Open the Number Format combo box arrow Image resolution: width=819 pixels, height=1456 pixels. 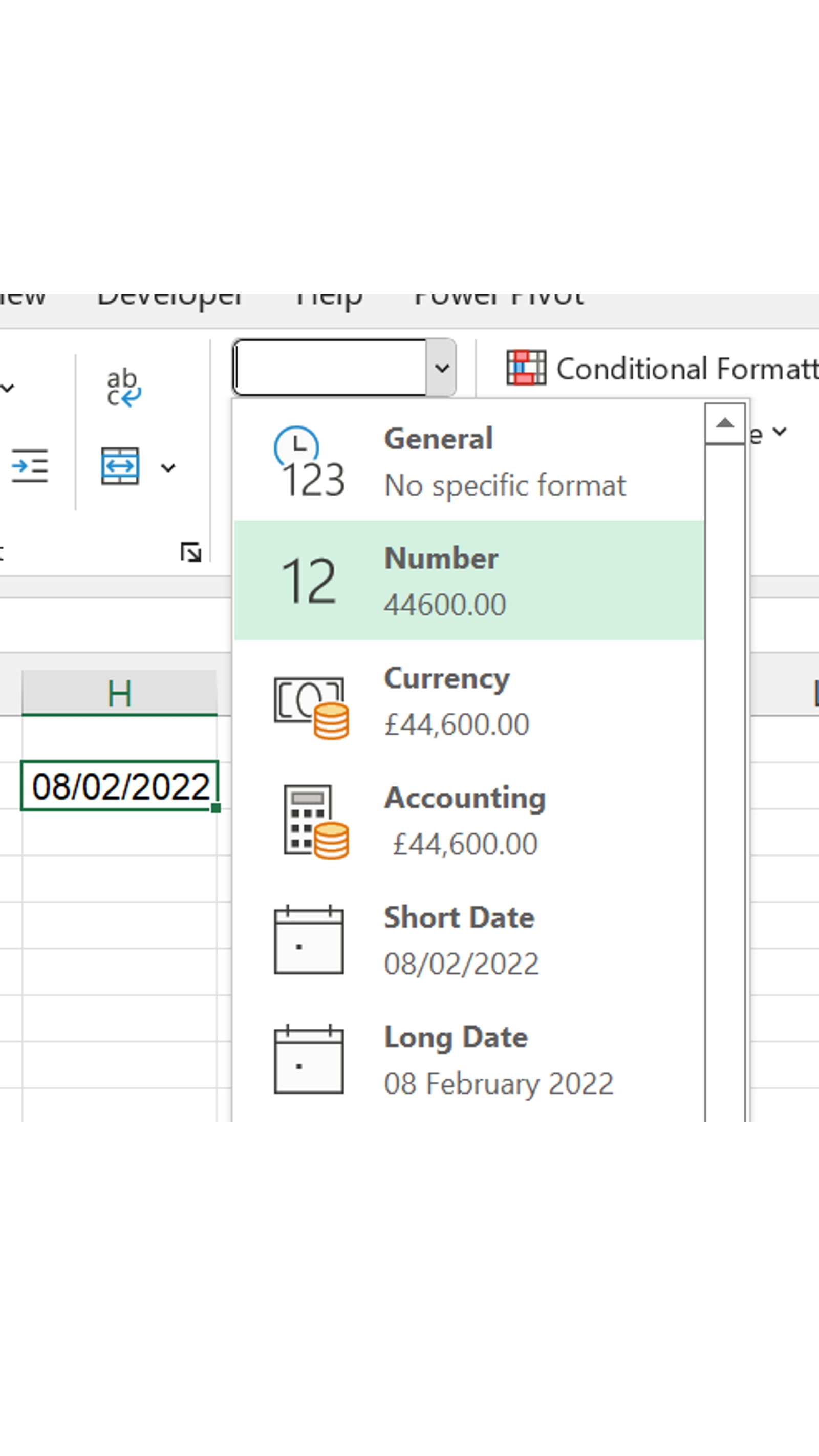coord(443,368)
